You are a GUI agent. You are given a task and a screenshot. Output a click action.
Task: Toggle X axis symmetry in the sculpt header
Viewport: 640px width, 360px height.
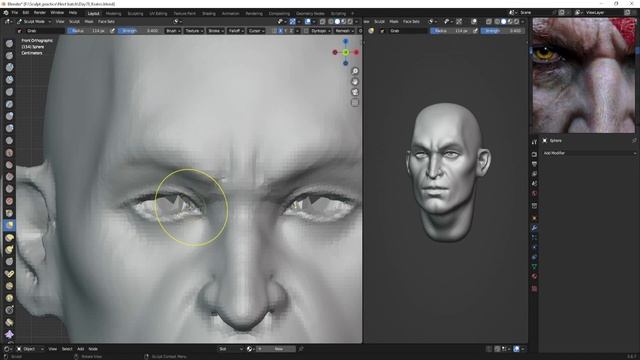point(280,31)
